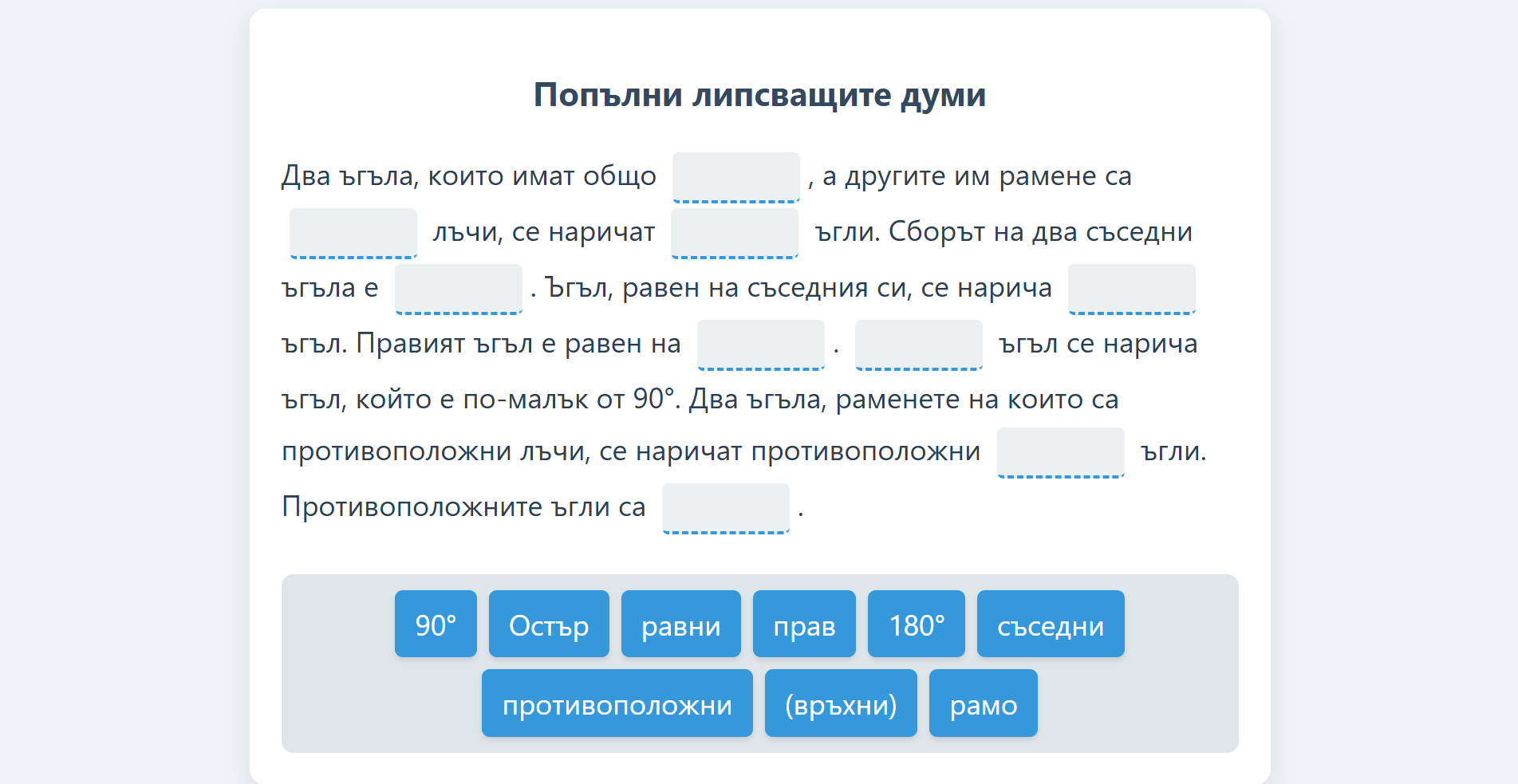Select the blank before 'лъчи, се наричат'
The width and height of the screenshot is (1518, 784).
pyautogui.click(x=353, y=233)
